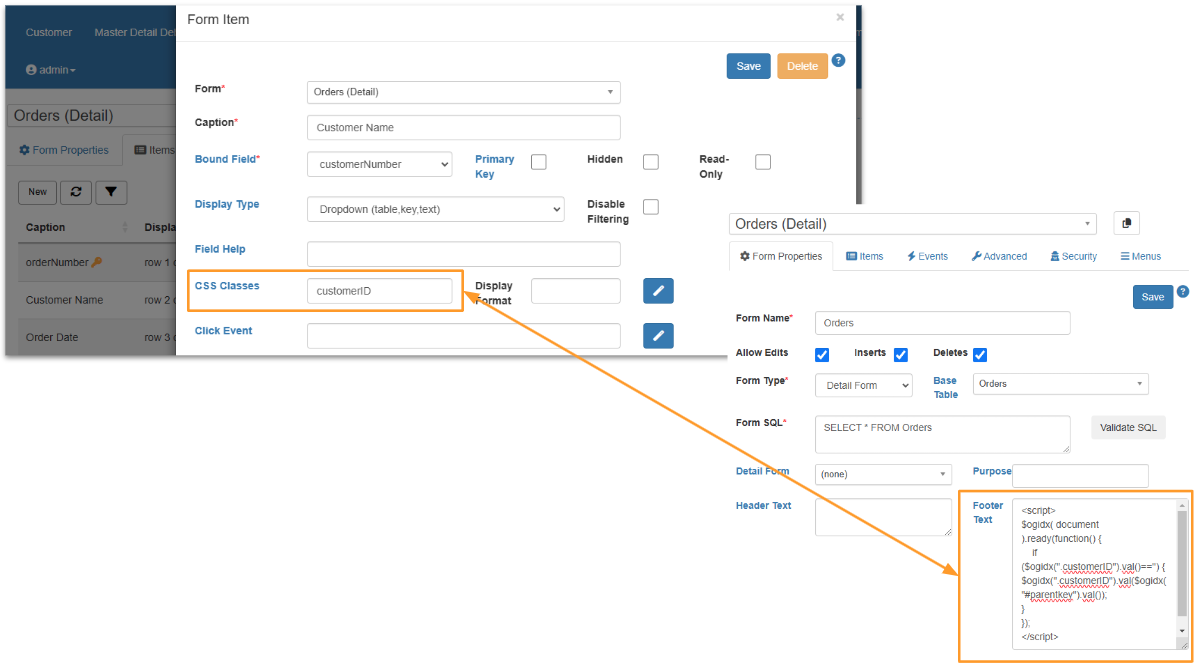Click into the CSS Classes input field
The height and width of the screenshot is (665, 1201).
[379, 291]
